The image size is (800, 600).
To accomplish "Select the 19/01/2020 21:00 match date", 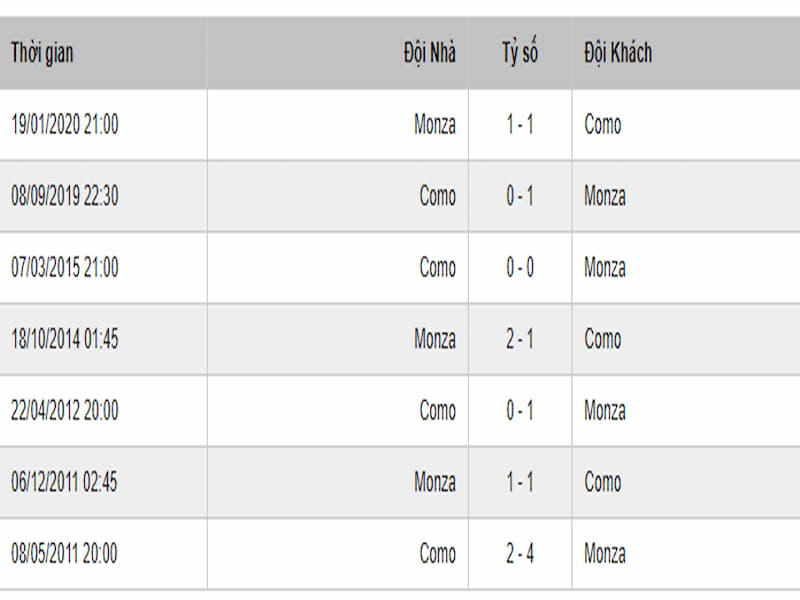I will 65,124.
